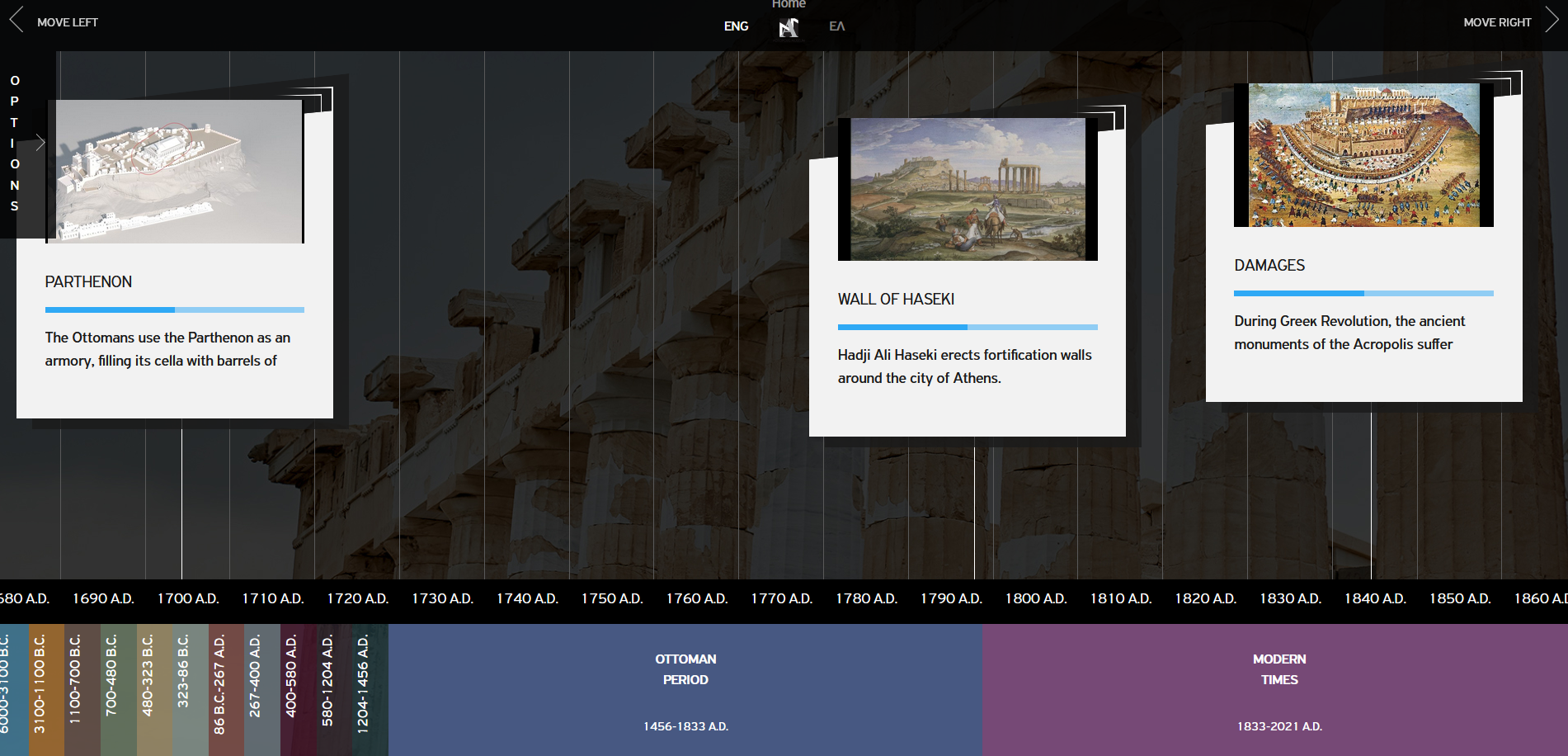Click the PARTHENON card title
Viewport: 1568px width, 756px height.
tap(88, 282)
